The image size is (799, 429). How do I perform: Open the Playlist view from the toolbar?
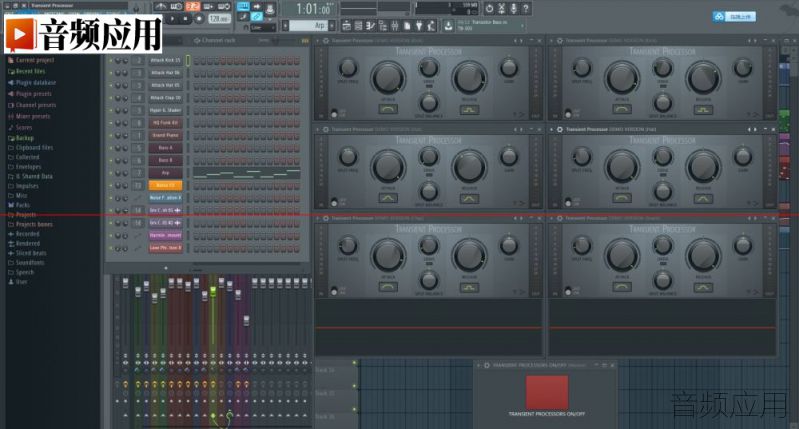[x=347, y=25]
